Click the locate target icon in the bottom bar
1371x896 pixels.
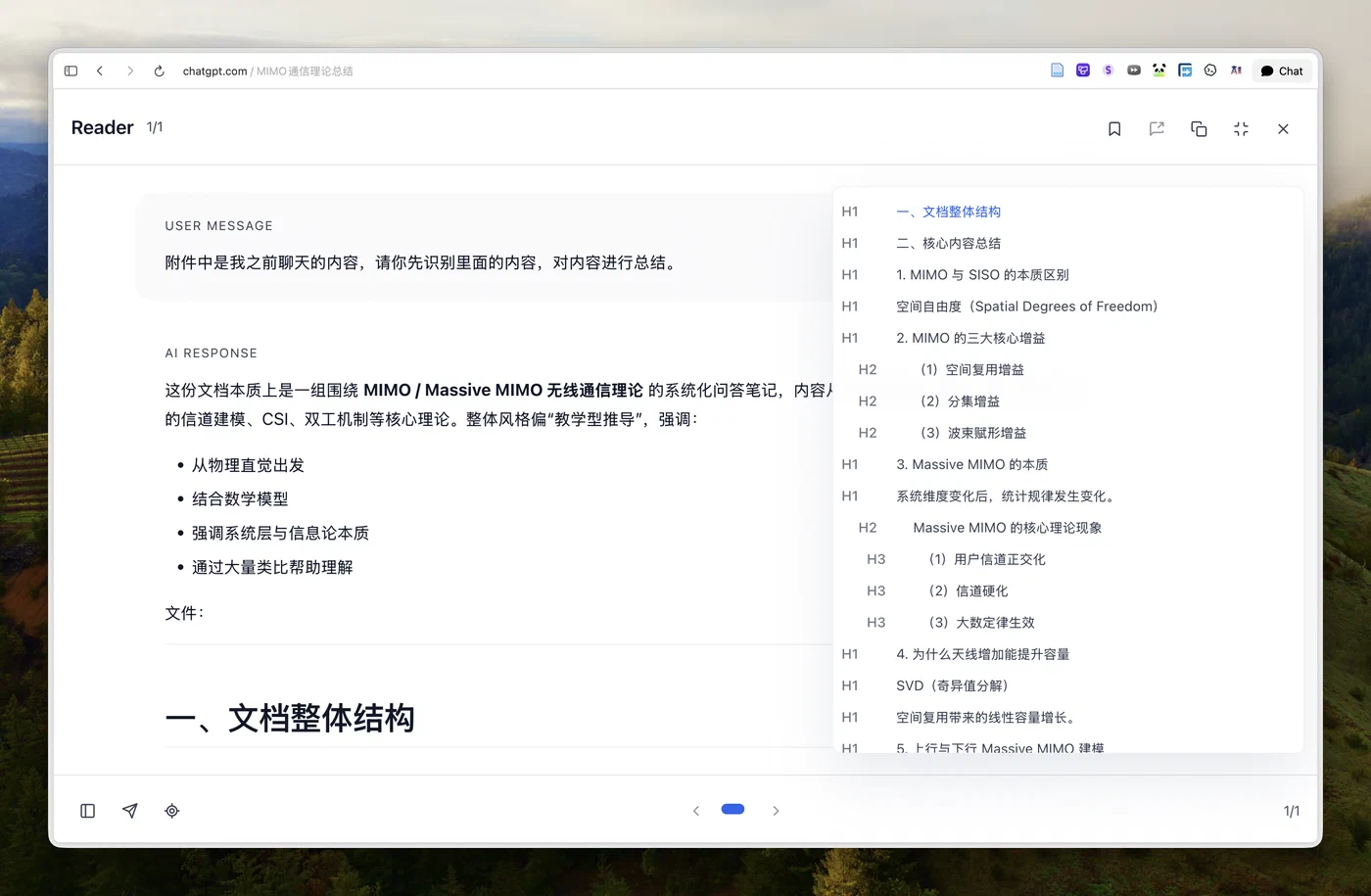tap(171, 811)
